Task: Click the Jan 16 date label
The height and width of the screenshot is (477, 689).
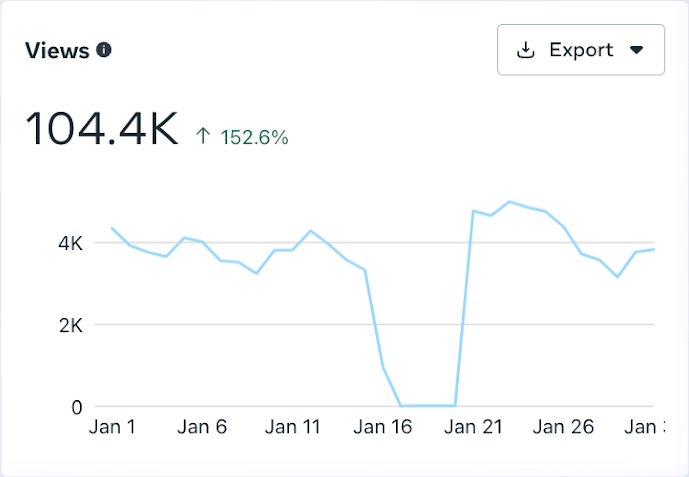Action: pyautogui.click(x=384, y=427)
